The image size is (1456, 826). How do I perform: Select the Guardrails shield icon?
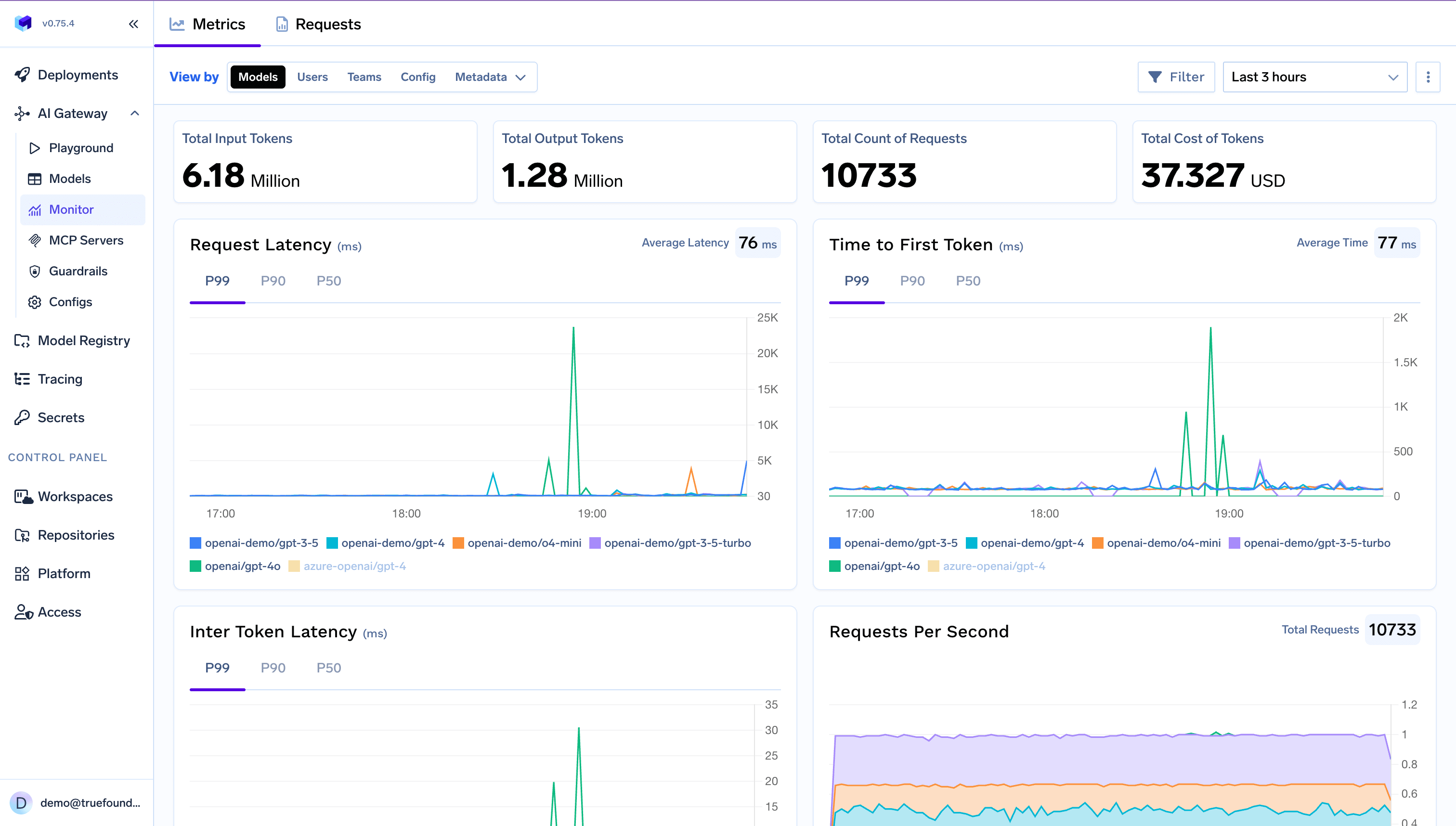coord(35,271)
